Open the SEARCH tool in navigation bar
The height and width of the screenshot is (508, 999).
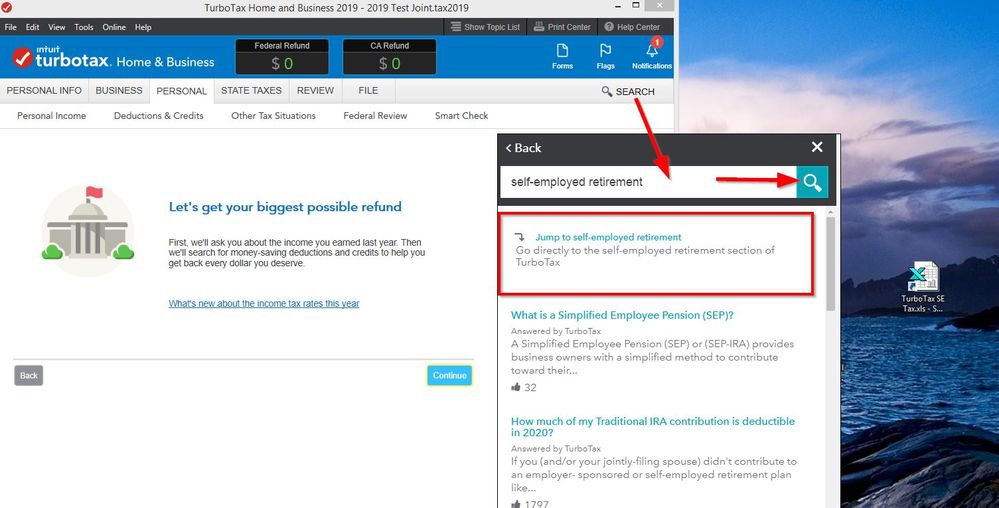pyautogui.click(x=628, y=91)
